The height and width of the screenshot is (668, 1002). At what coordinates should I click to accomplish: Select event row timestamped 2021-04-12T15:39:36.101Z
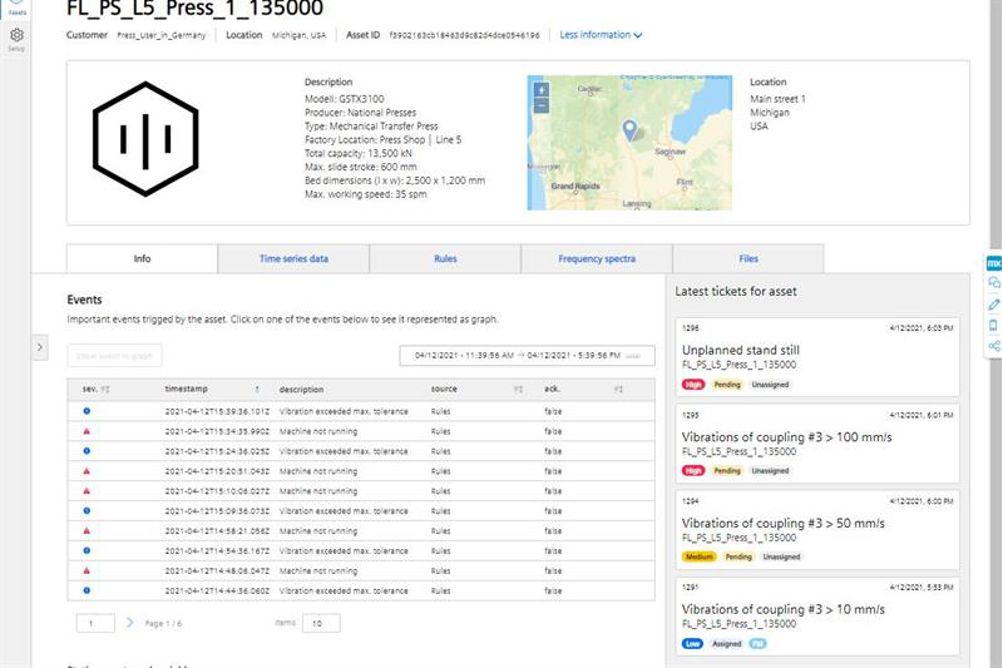pos(361,411)
